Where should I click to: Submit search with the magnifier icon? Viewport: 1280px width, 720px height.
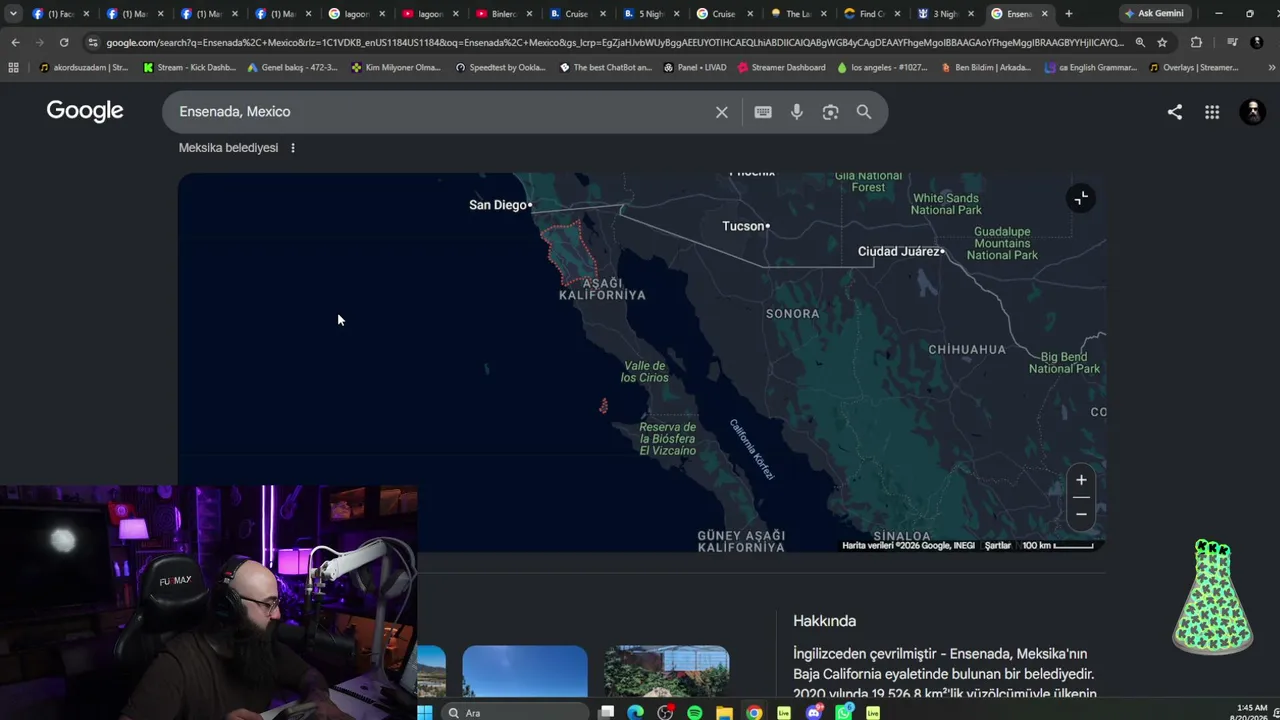[x=864, y=112]
